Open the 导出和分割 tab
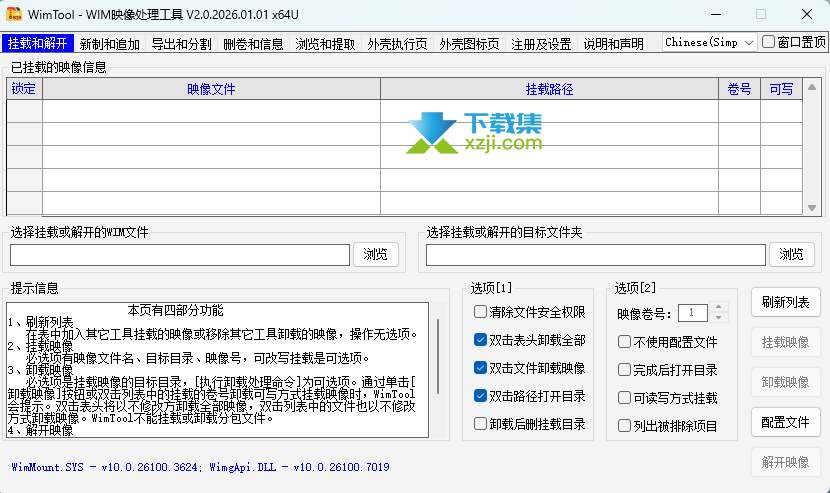 [x=181, y=44]
